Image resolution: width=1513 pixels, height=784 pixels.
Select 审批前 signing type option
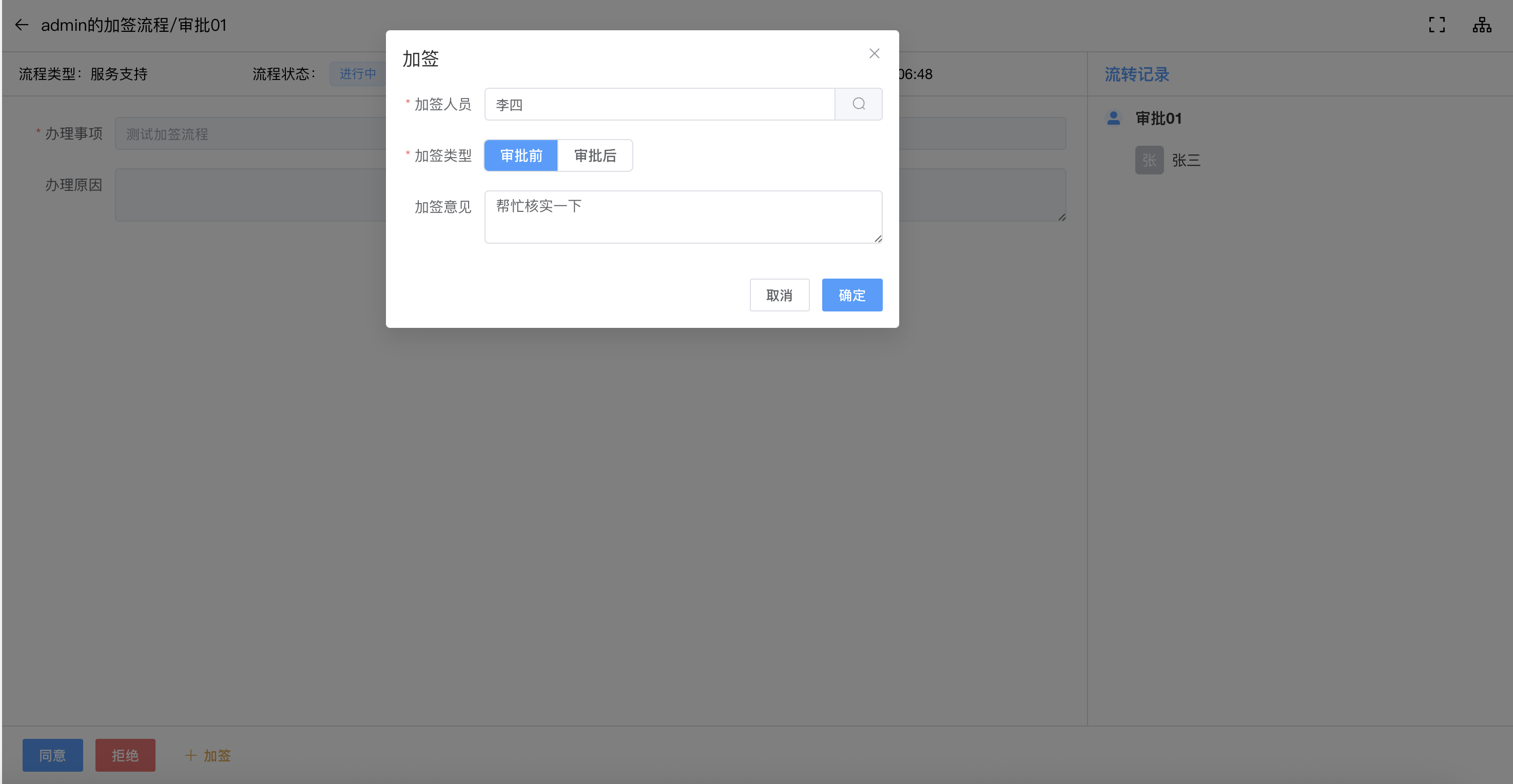tap(521, 155)
